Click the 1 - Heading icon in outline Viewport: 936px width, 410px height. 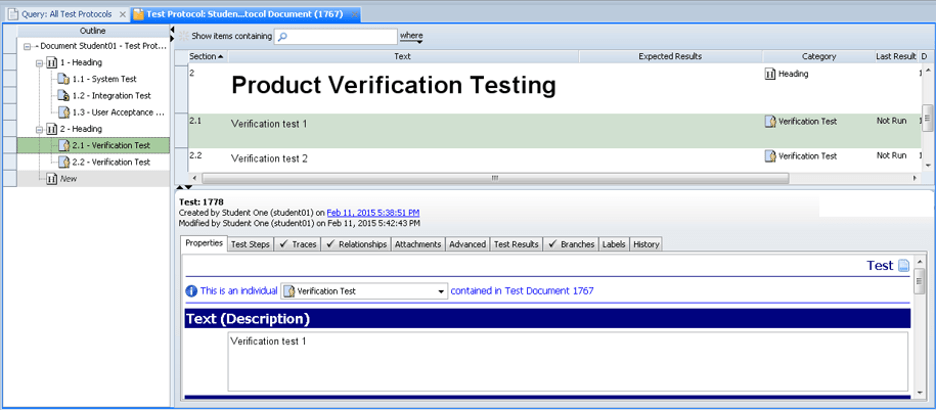[x=51, y=63]
